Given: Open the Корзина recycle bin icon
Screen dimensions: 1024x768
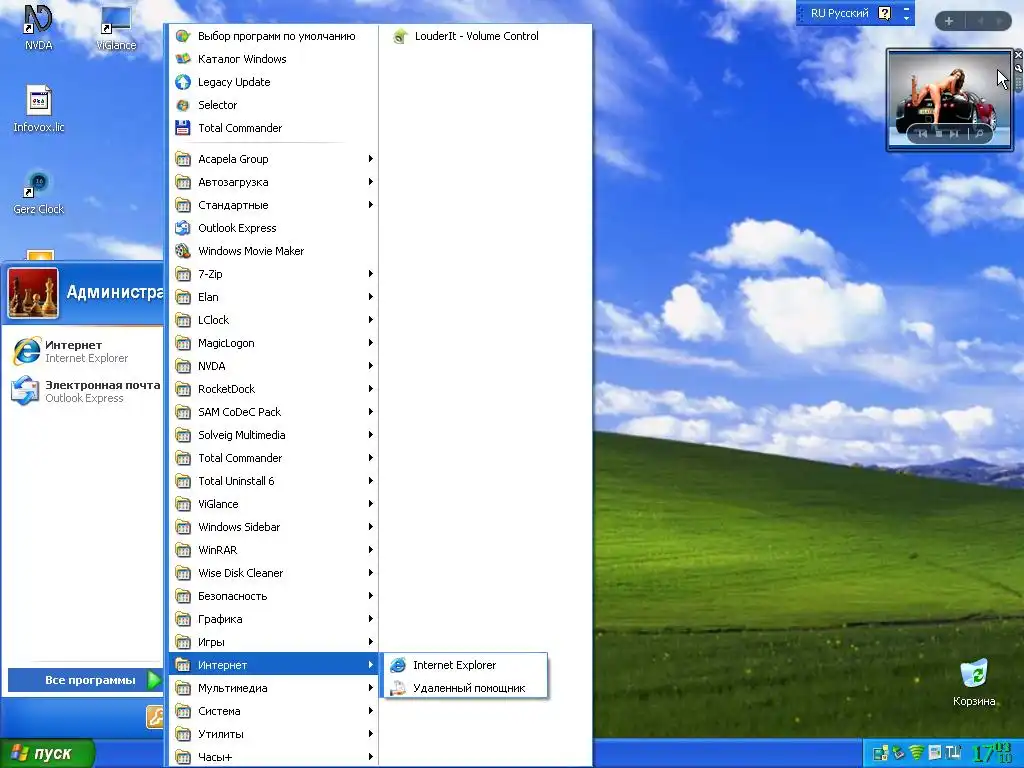Looking at the screenshot, I should click(x=974, y=682).
